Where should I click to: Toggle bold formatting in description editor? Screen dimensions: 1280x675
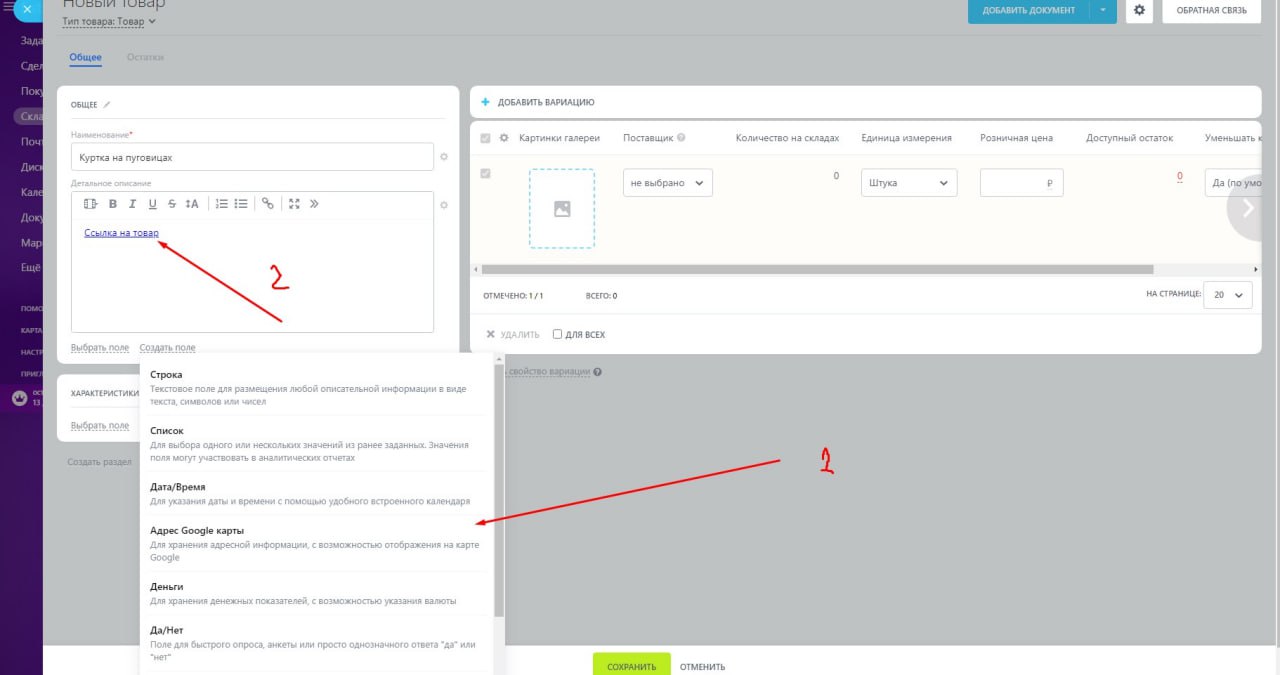point(113,204)
